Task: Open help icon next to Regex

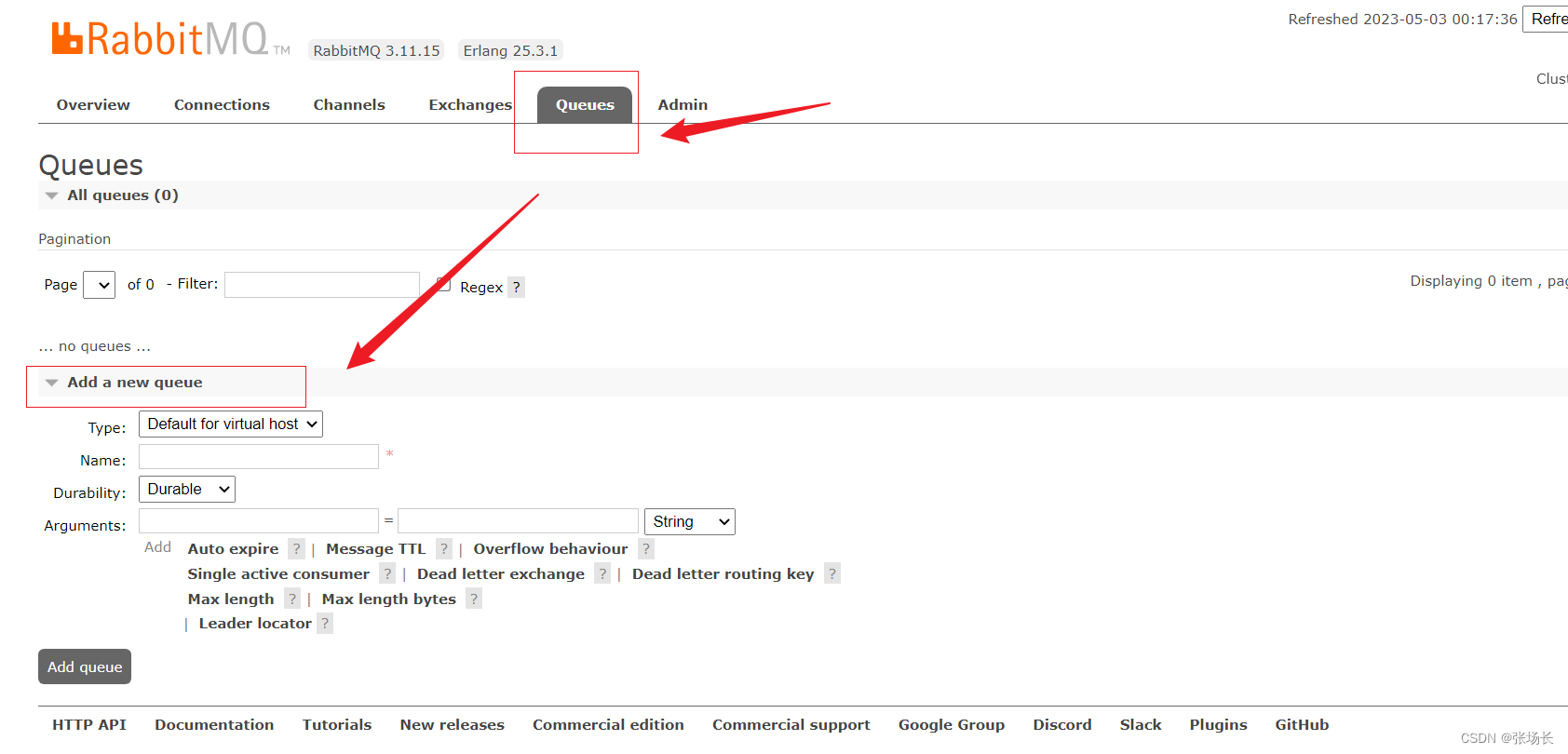Action: point(517,287)
